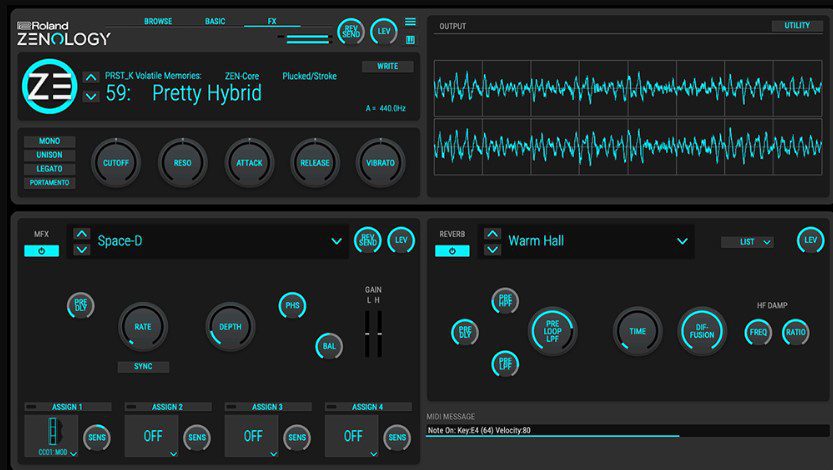Click the top REV SEND knob
Image resolution: width=833 pixels, height=470 pixels.
(351, 31)
